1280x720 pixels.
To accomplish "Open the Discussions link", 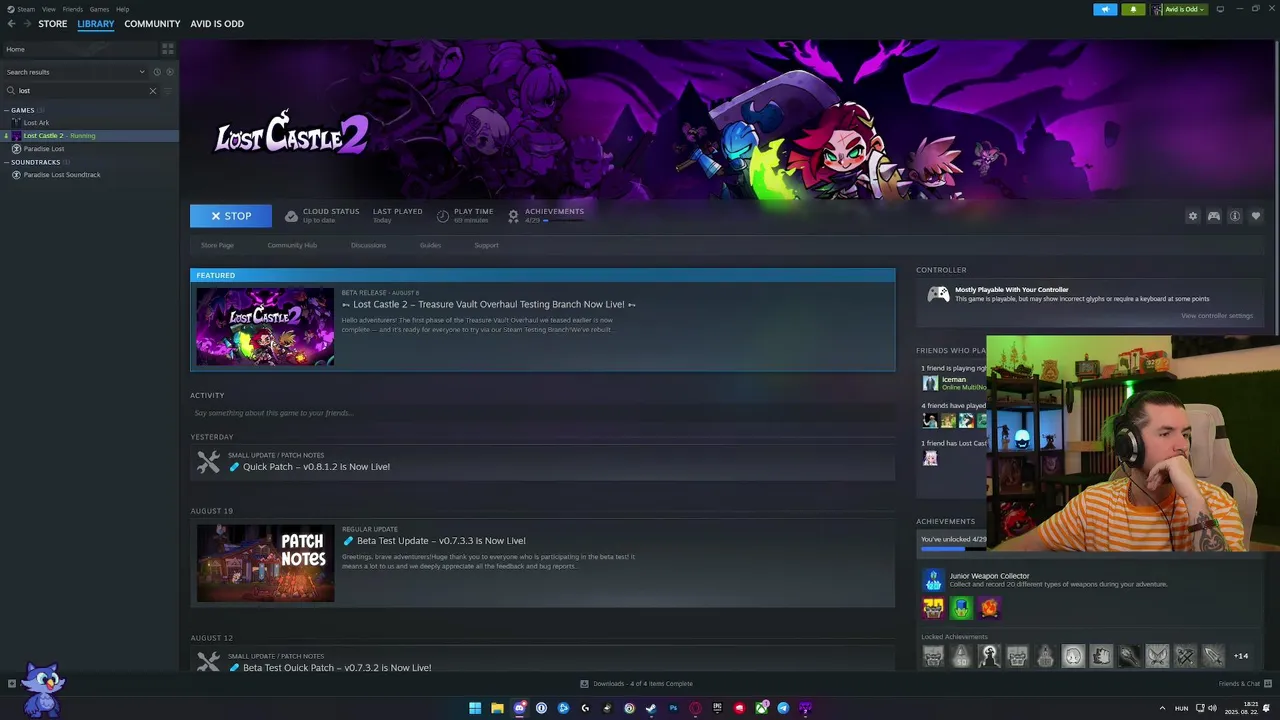I will 368,245.
